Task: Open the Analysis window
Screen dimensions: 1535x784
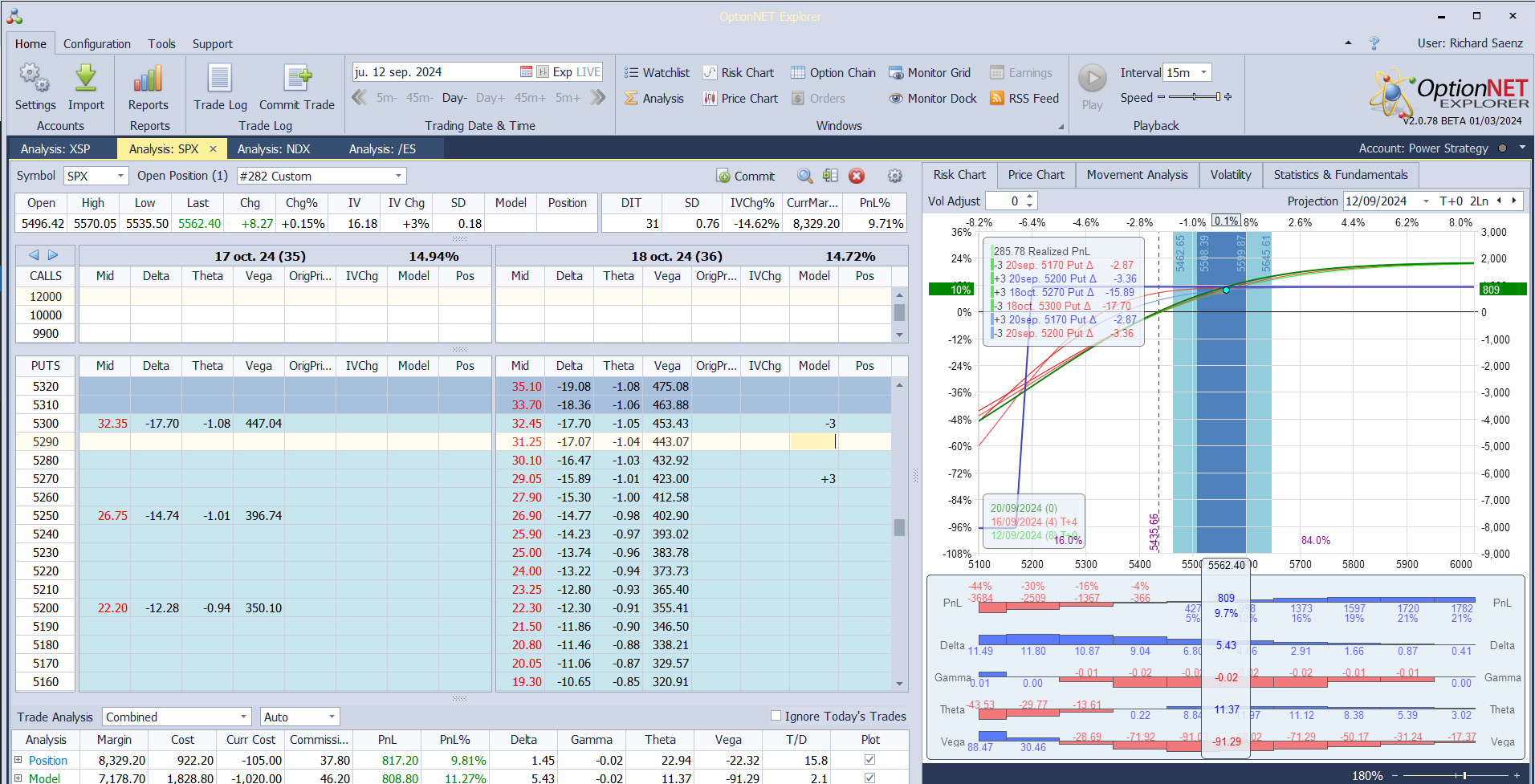Action: click(654, 99)
